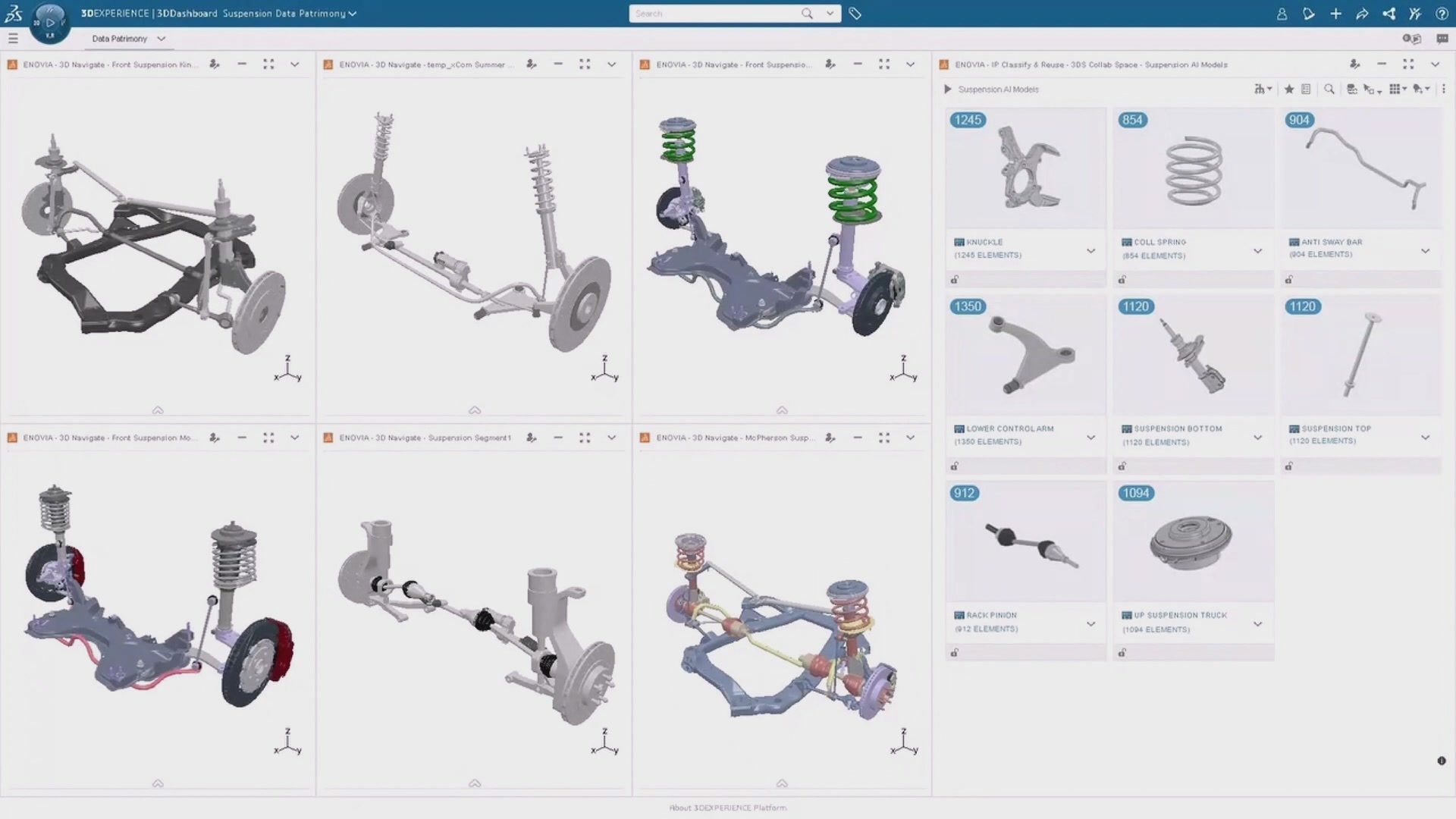Screen dimensions: 1456x819
Task: Open the collaborative network icon in top bar
Action: (x=1389, y=14)
